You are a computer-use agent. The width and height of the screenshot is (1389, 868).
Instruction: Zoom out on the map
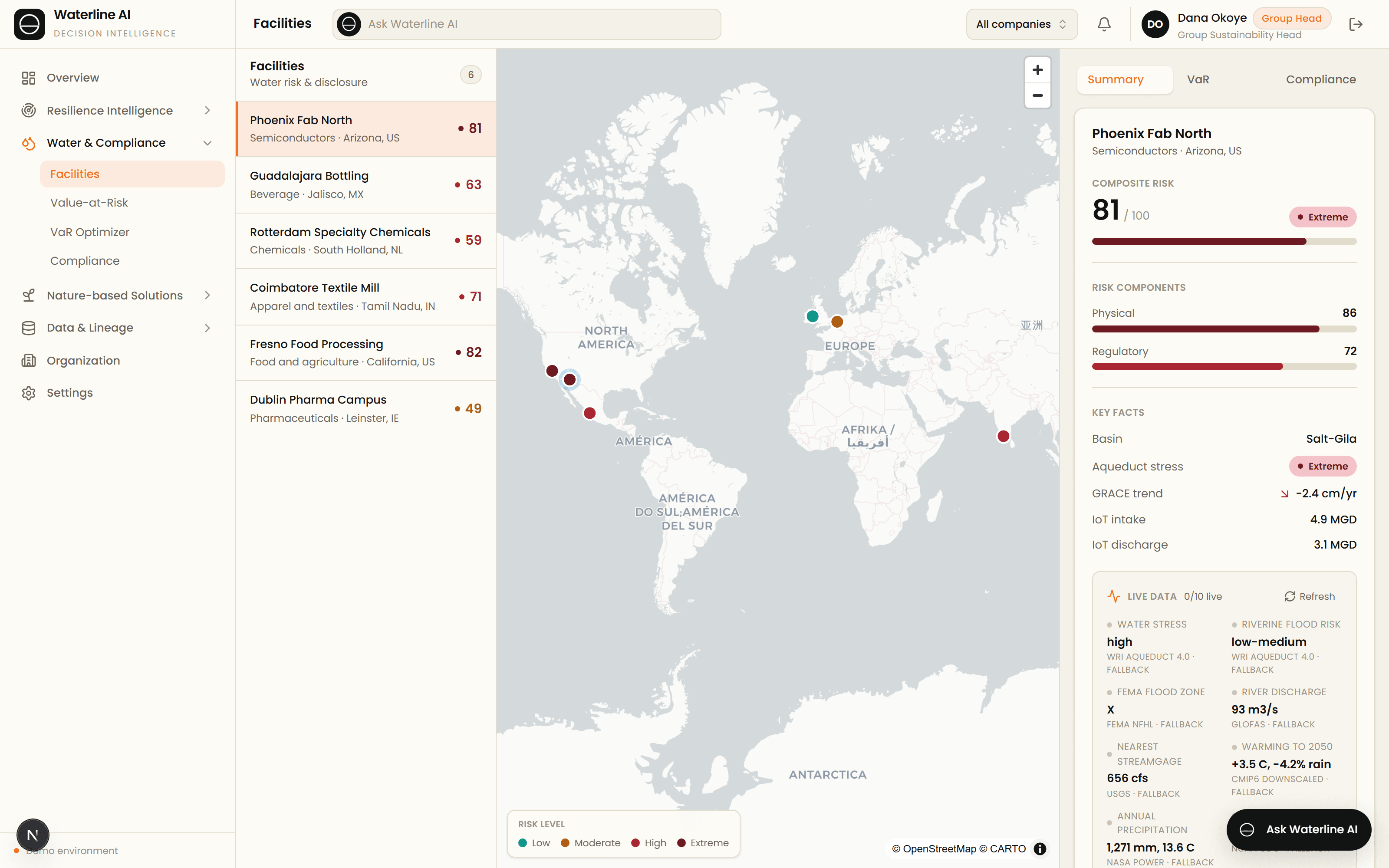click(1038, 95)
